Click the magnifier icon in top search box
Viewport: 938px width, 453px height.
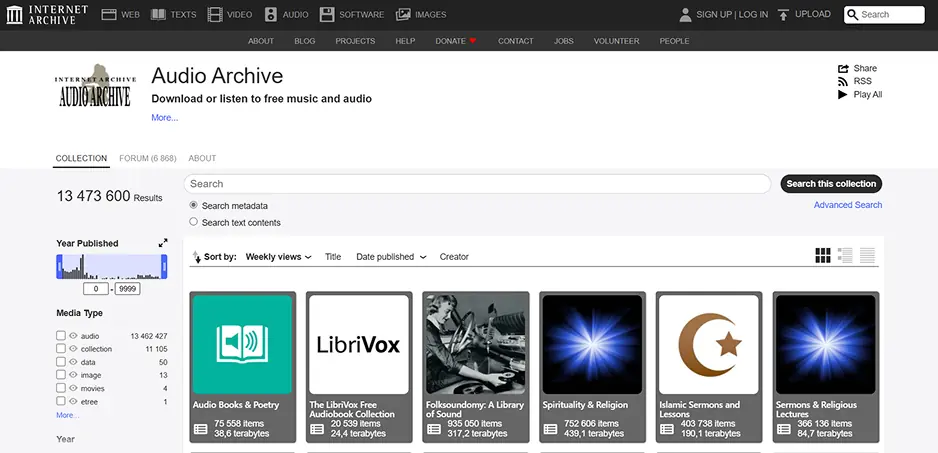tap(852, 14)
